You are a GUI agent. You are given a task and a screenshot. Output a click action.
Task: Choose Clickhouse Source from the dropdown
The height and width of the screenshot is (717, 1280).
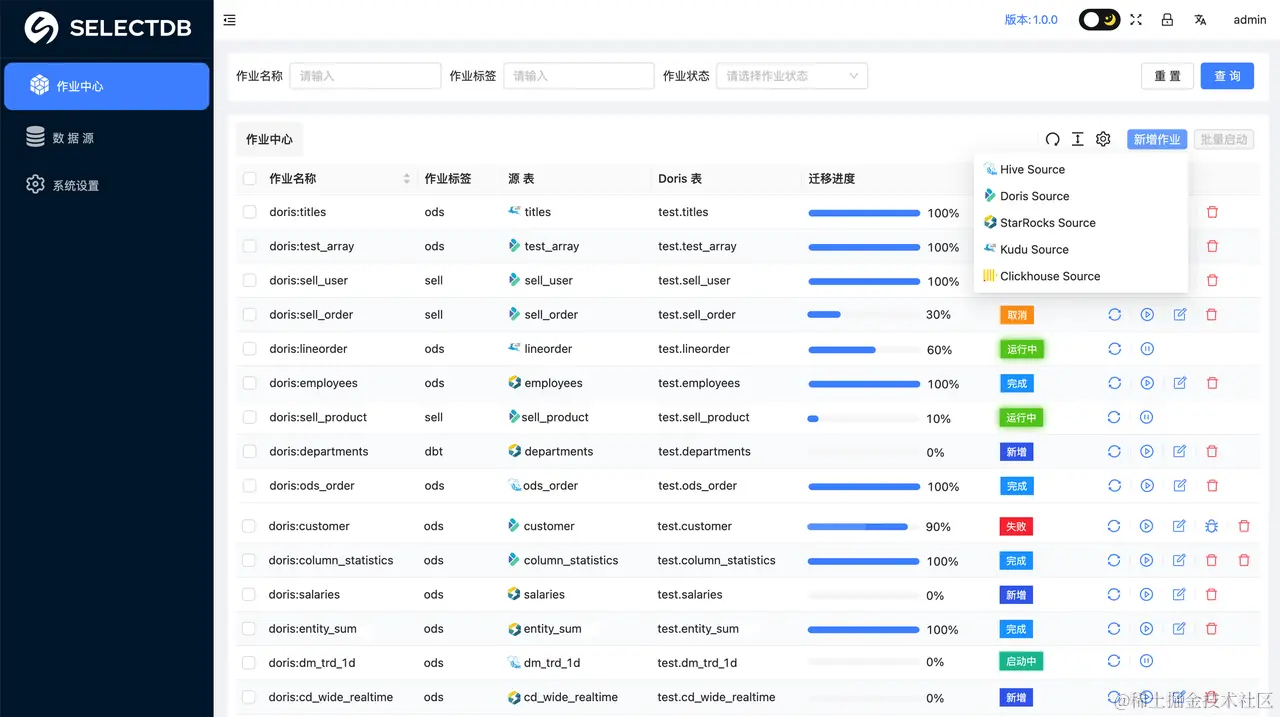(1080, 276)
